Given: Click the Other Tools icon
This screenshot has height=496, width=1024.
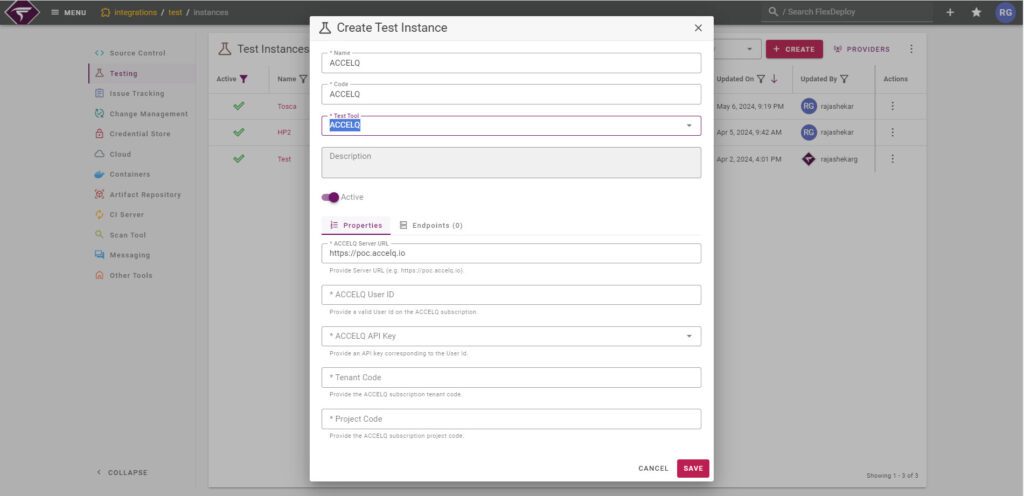Looking at the screenshot, I should click(99, 275).
